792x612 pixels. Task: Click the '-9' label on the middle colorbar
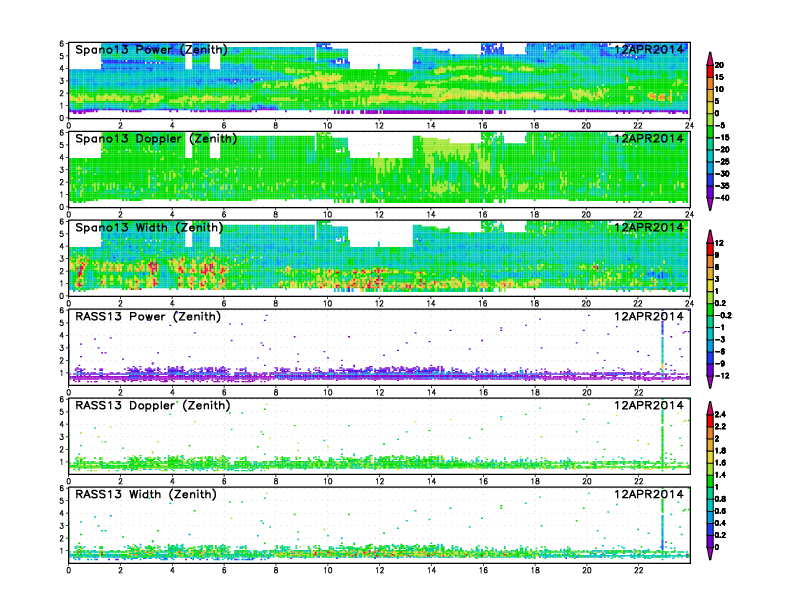[720, 364]
